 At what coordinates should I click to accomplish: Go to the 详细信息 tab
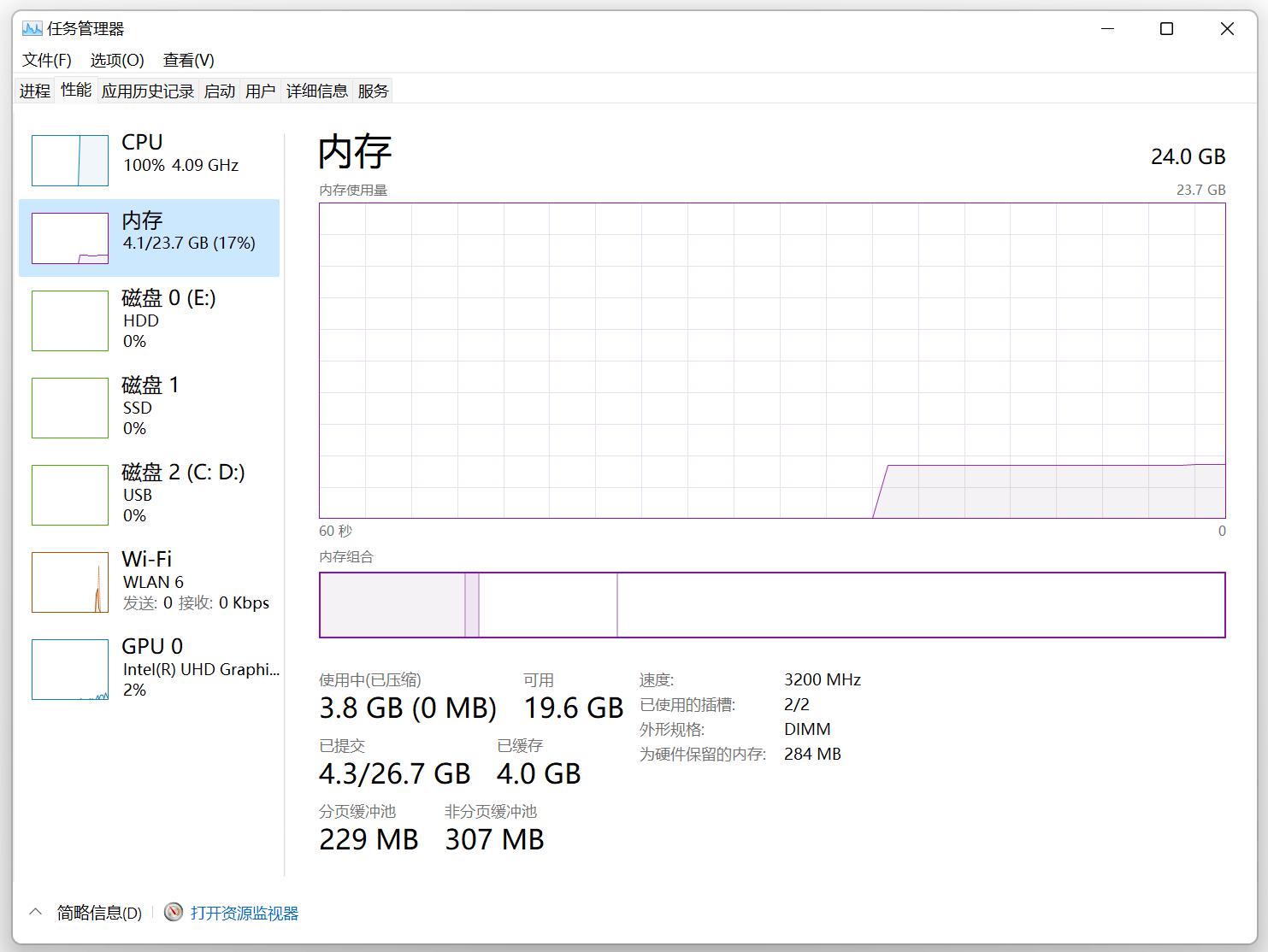coord(316,91)
